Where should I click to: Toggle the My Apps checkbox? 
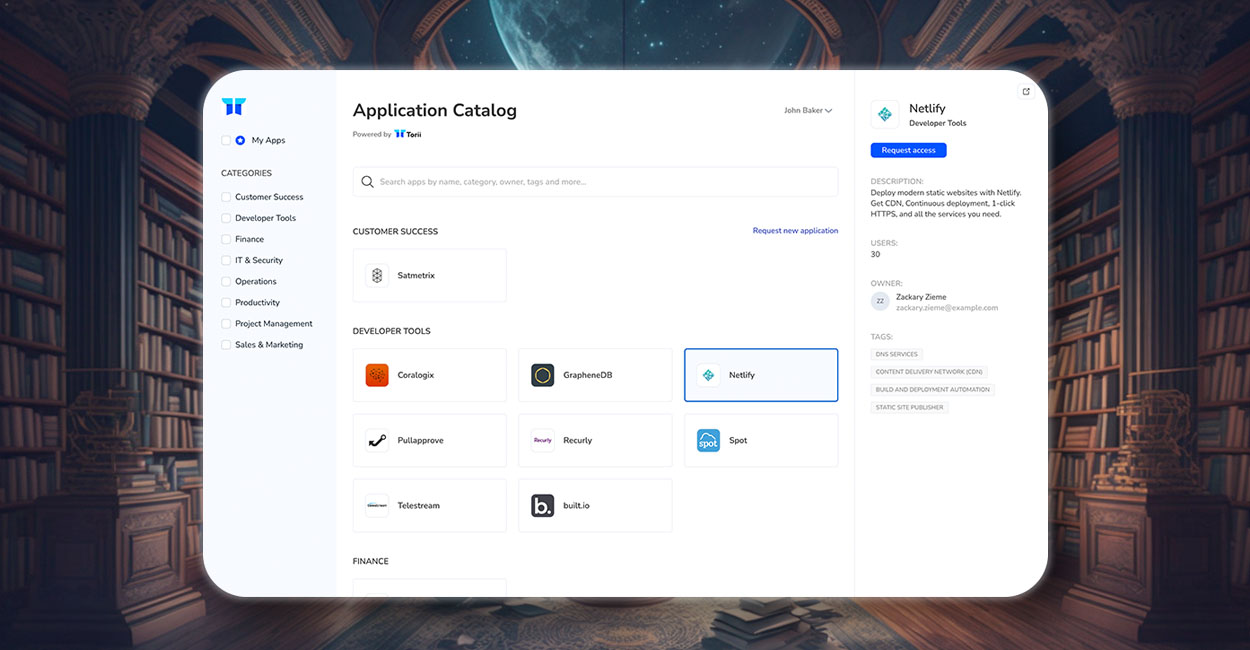pos(226,140)
